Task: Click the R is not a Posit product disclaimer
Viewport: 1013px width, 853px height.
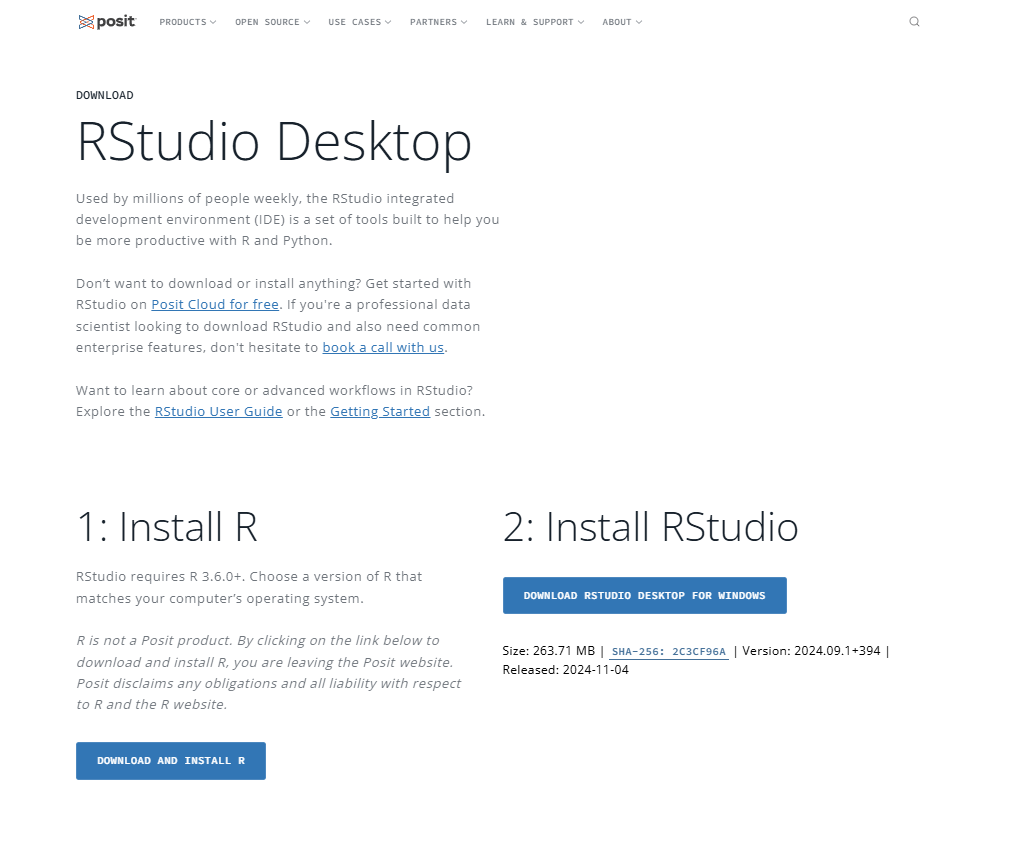Action: click(x=269, y=673)
